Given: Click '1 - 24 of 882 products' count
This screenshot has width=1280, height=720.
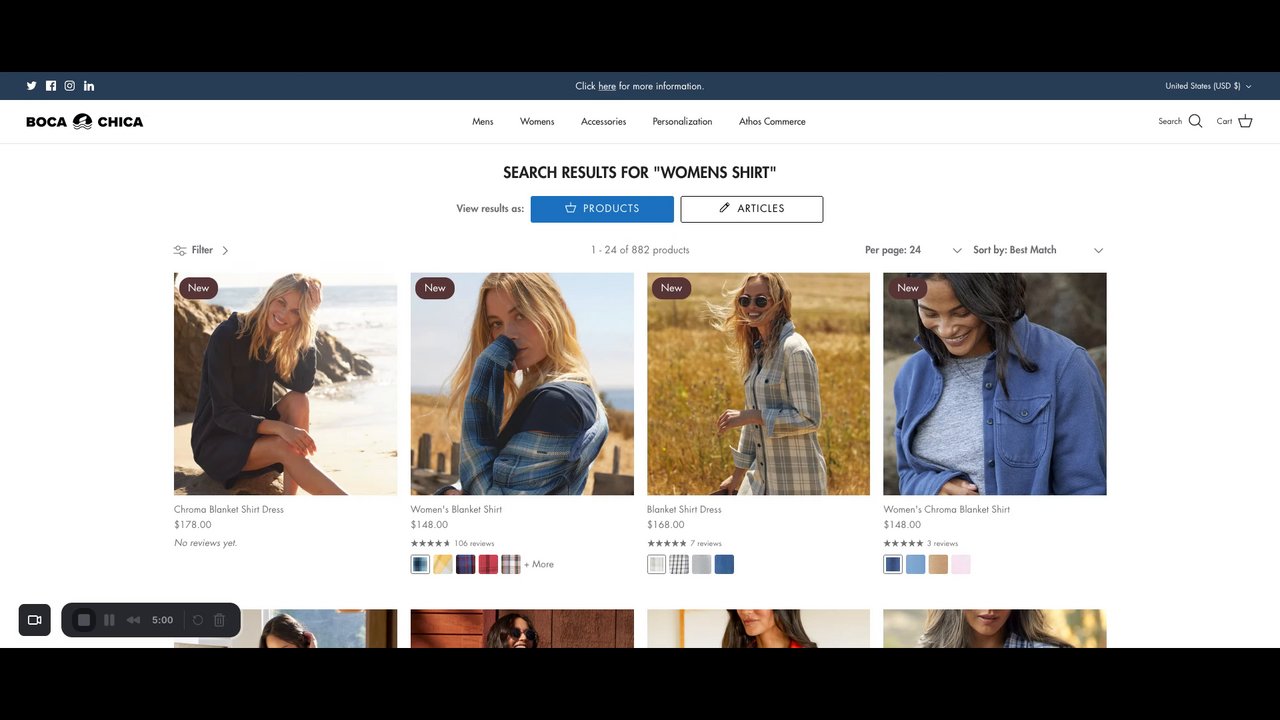Looking at the screenshot, I should [x=640, y=250].
